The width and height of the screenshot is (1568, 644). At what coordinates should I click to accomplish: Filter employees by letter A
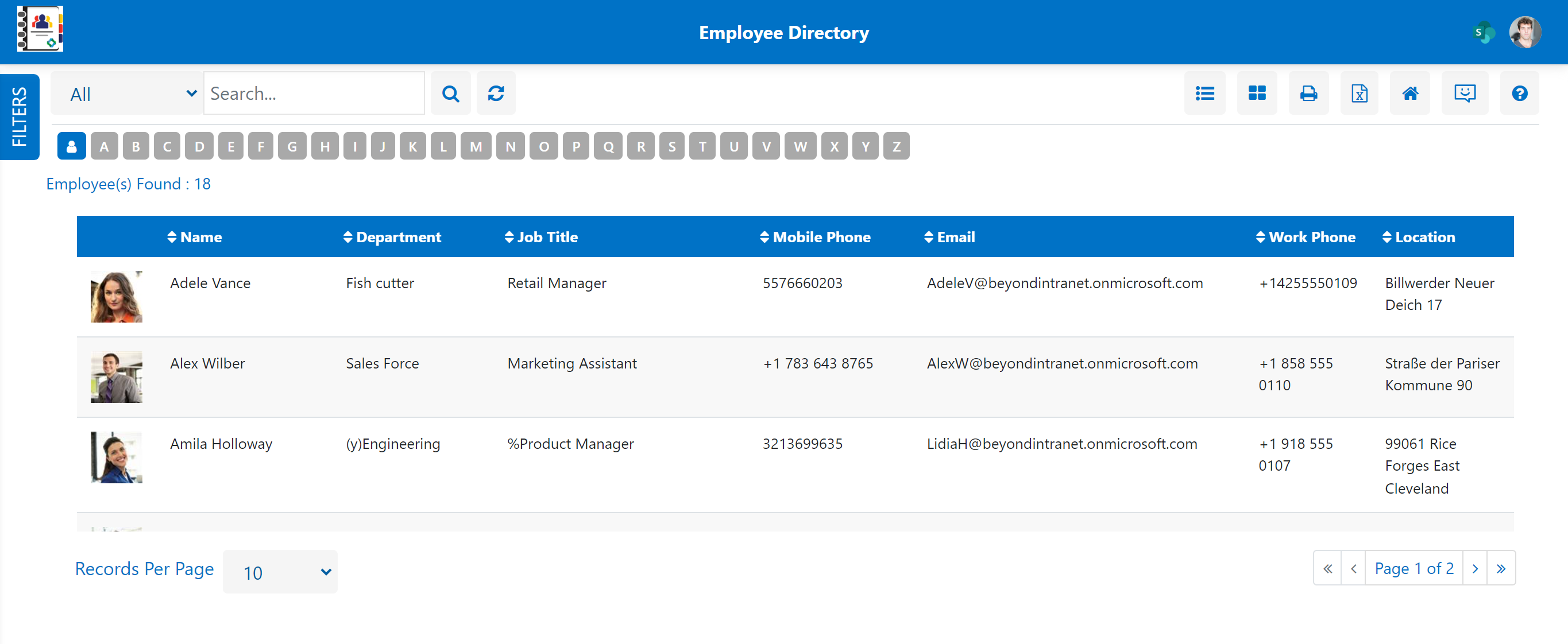point(104,145)
